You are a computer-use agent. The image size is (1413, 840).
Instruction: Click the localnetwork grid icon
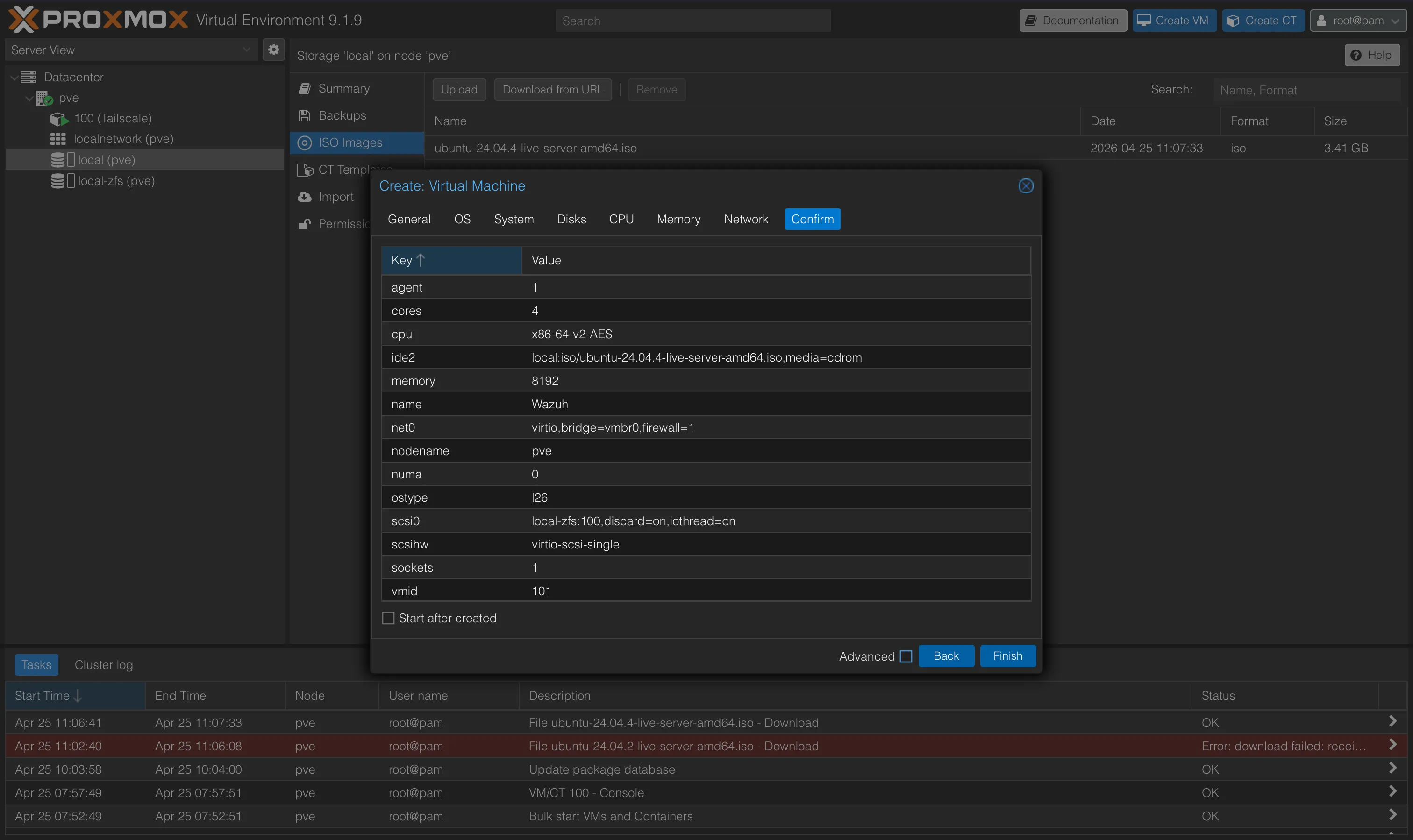click(58, 139)
